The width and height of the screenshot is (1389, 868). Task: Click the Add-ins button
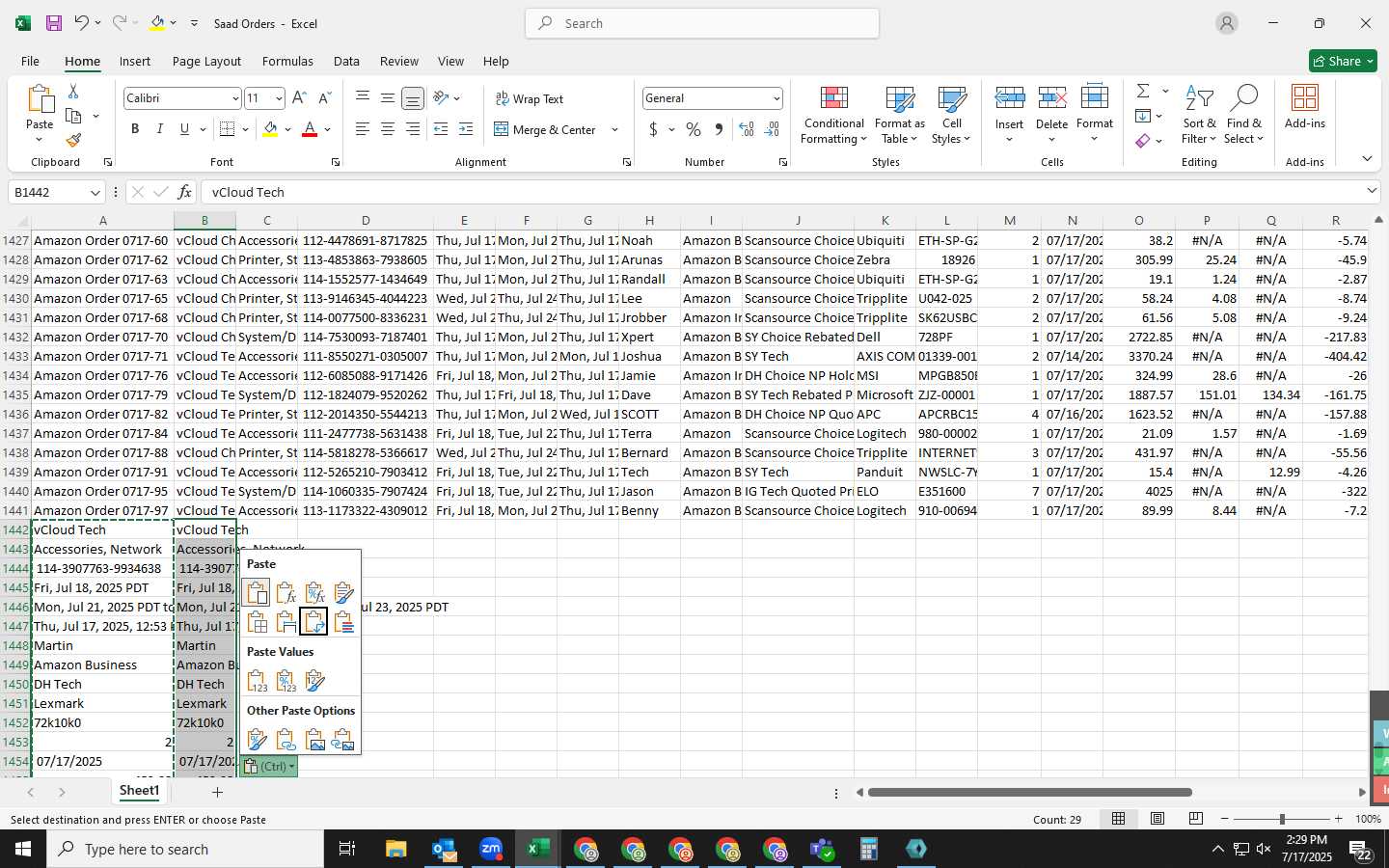click(1305, 108)
